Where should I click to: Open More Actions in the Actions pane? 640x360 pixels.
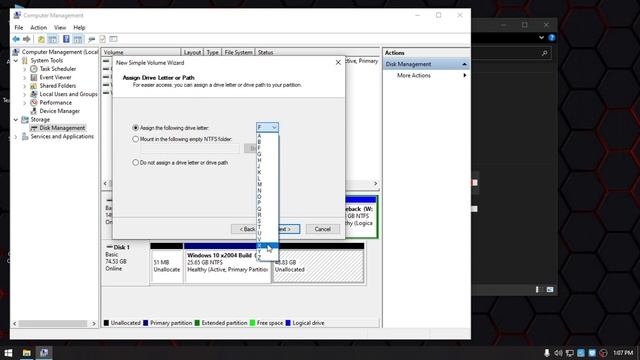point(414,76)
